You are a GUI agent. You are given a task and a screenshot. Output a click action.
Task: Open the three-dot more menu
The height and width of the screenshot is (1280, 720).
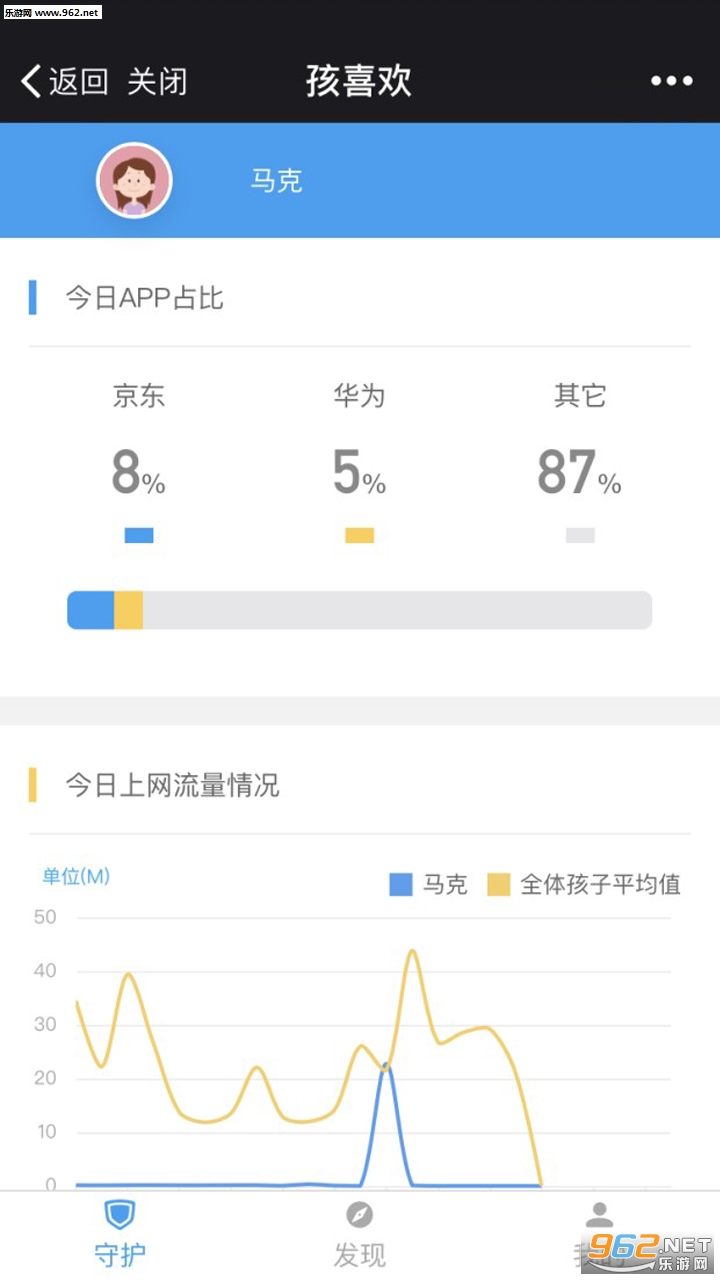[671, 81]
